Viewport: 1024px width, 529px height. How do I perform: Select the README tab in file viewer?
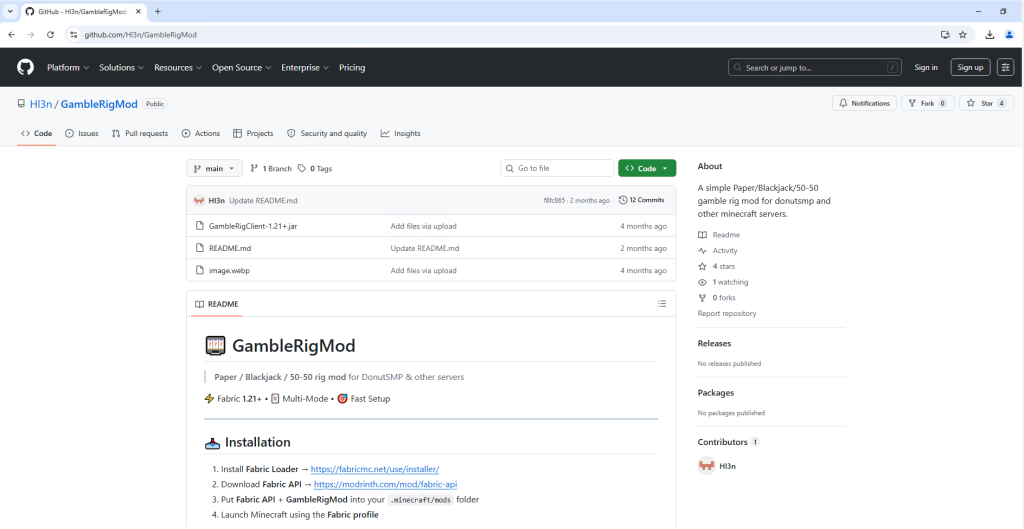pyautogui.click(x=217, y=304)
